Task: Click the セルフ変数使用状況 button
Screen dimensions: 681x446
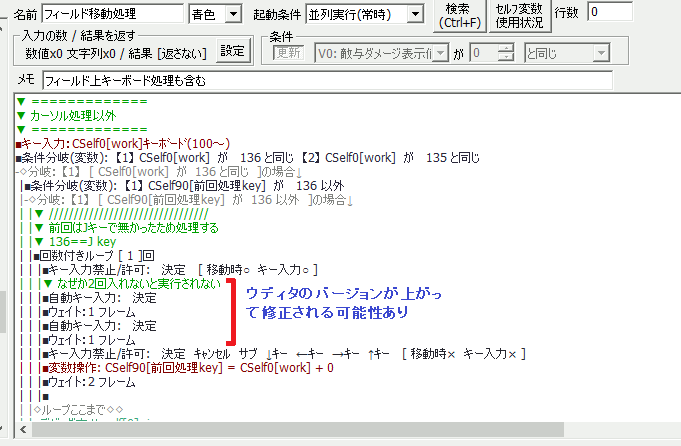Action: pyautogui.click(x=519, y=16)
